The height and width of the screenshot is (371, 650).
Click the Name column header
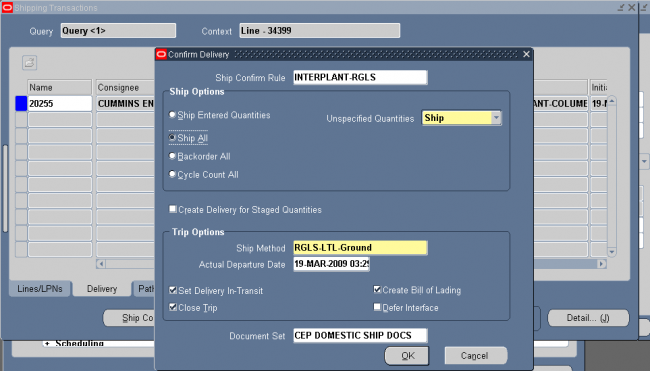[x=60, y=87]
